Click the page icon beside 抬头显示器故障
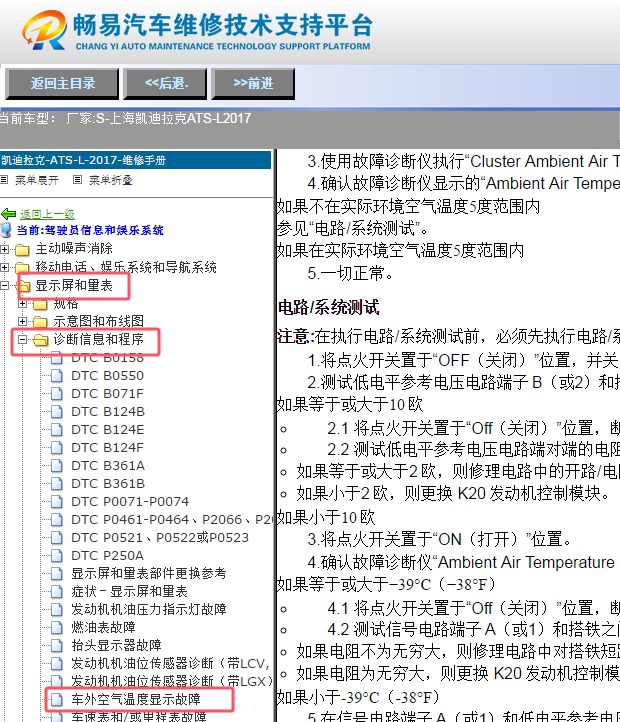Image resolution: width=620 pixels, height=722 pixels. pyautogui.click(x=57, y=645)
